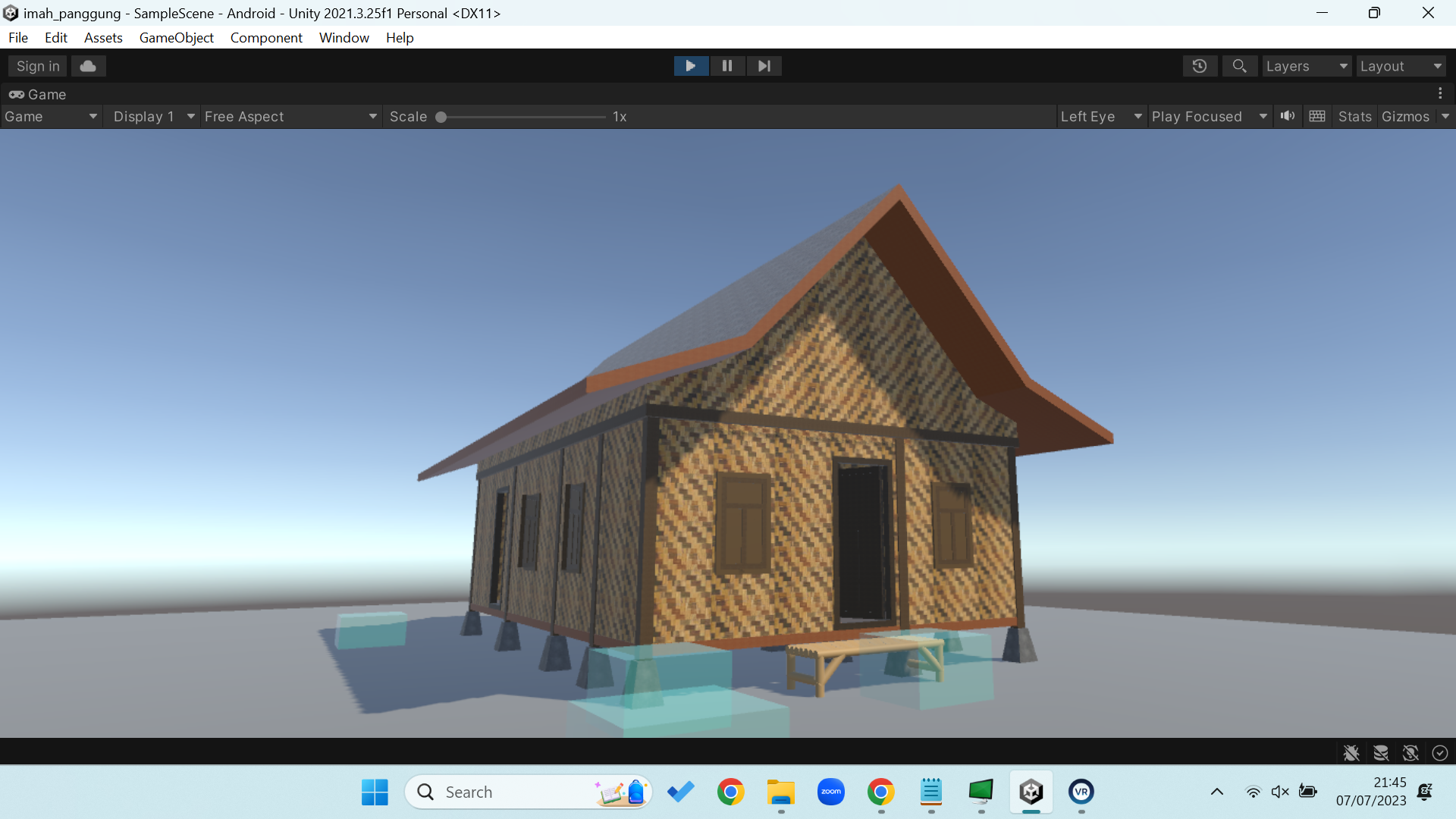
Task: Open the Left Eye display dropdown
Action: (1101, 116)
